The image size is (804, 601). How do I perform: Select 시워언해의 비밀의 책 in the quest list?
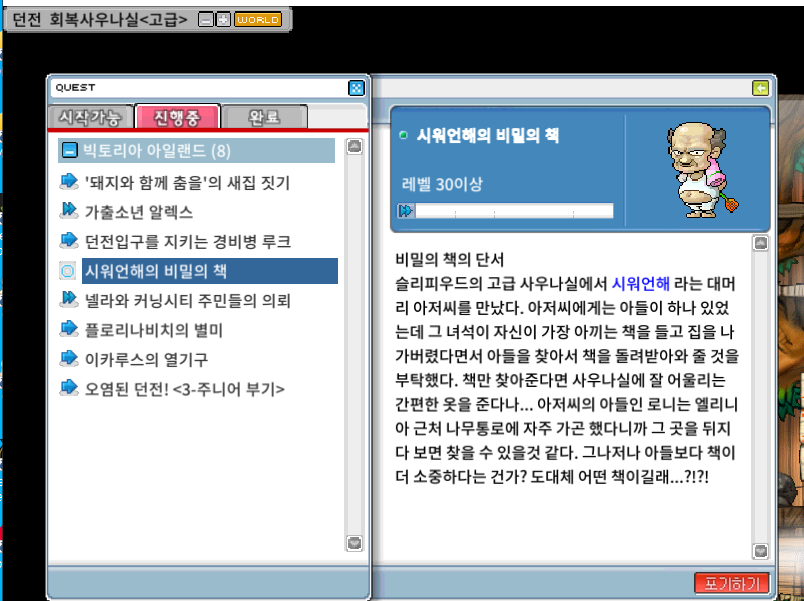coord(210,271)
